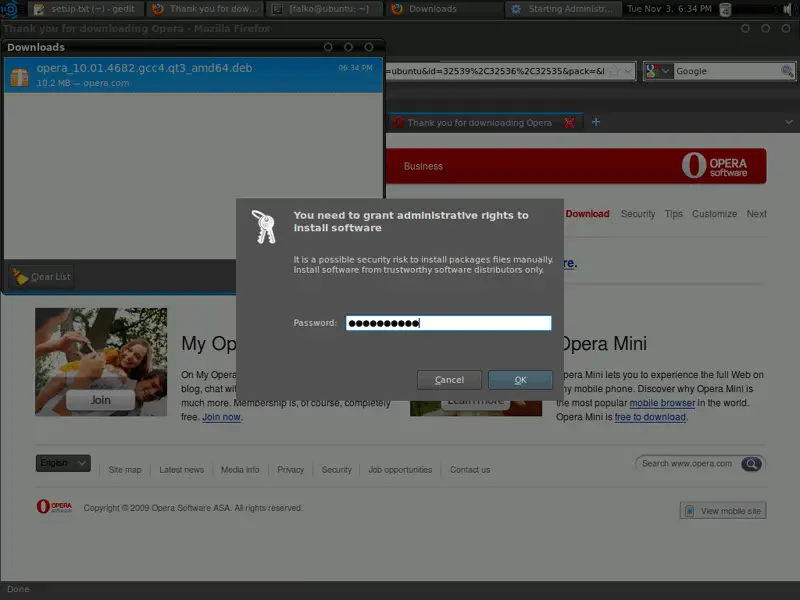
Task: Click the Clear List button in Downloads
Action: [x=41, y=277]
